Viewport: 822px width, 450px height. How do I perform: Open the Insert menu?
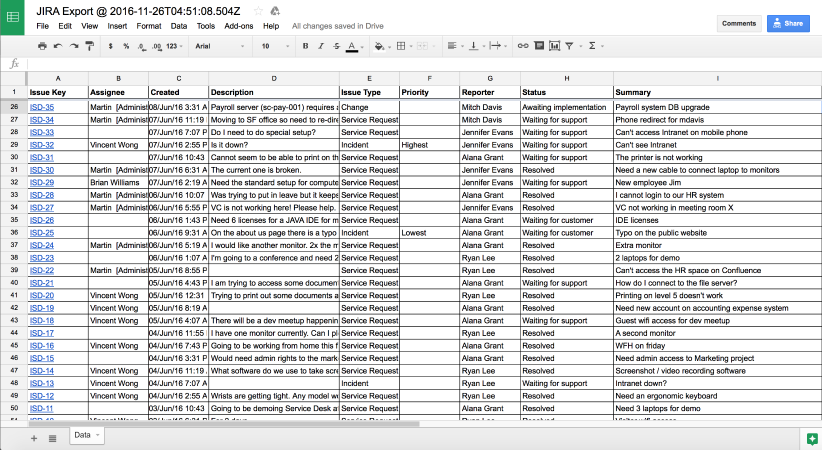(117, 26)
